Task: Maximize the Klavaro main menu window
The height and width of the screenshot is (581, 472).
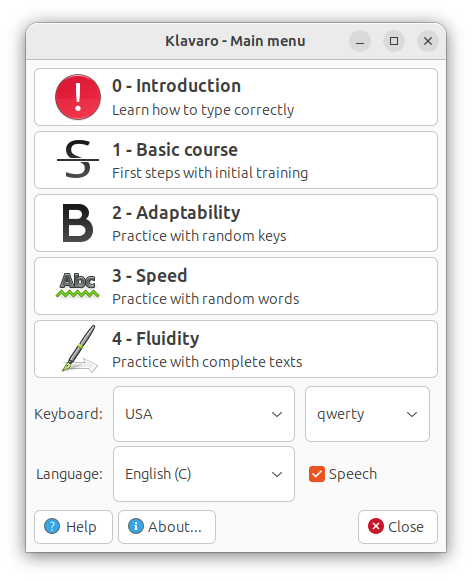Action: coord(394,41)
